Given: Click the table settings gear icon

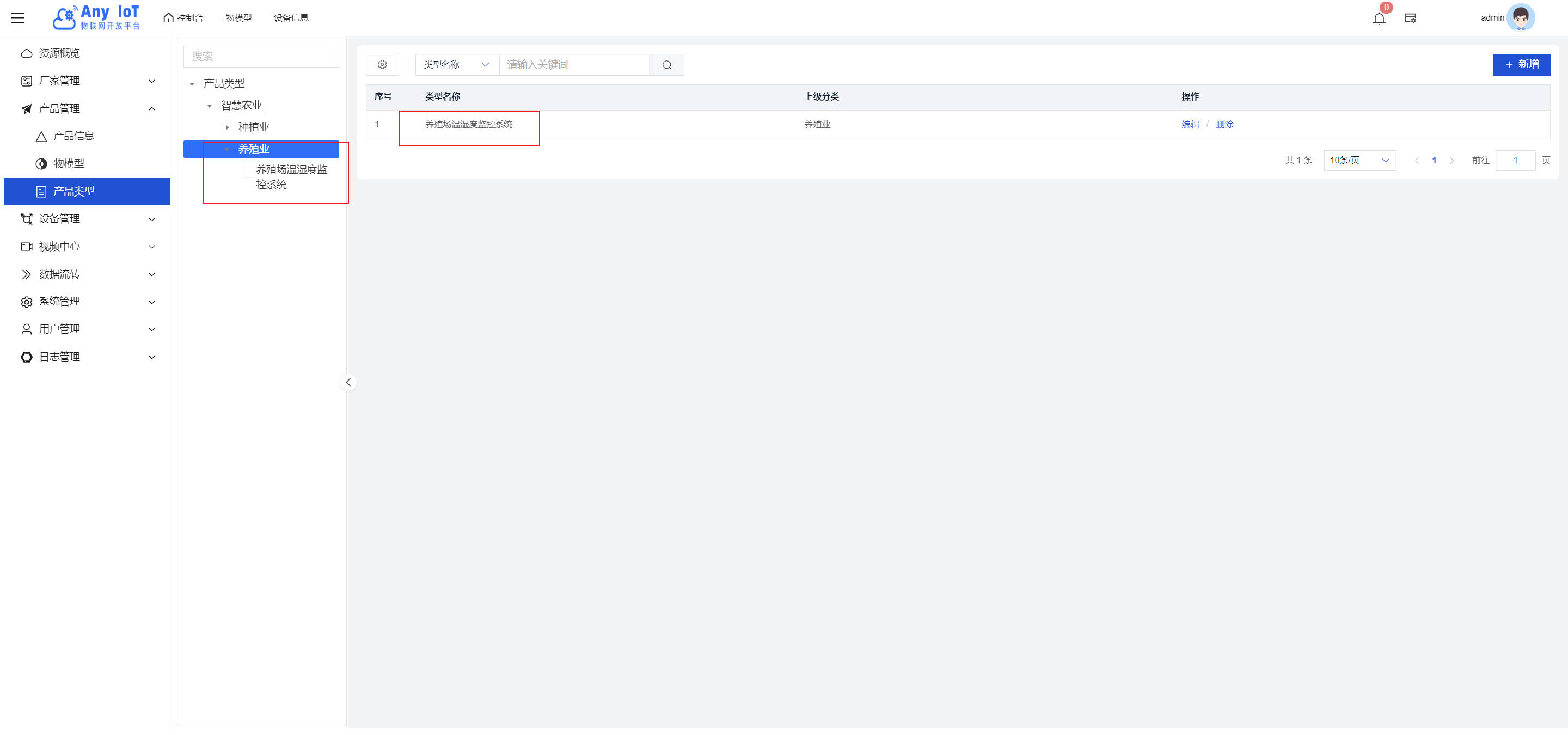Looking at the screenshot, I should click(382, 64).
